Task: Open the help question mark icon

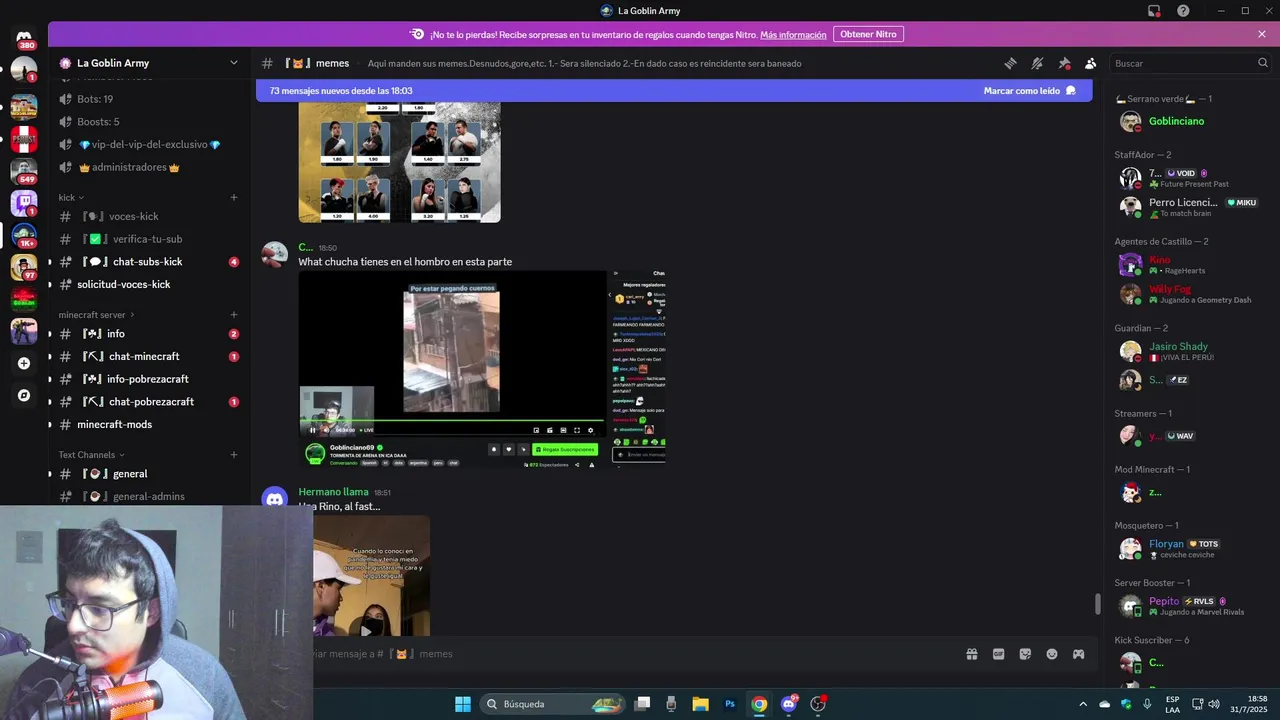Action: [x=1183, y=11]
